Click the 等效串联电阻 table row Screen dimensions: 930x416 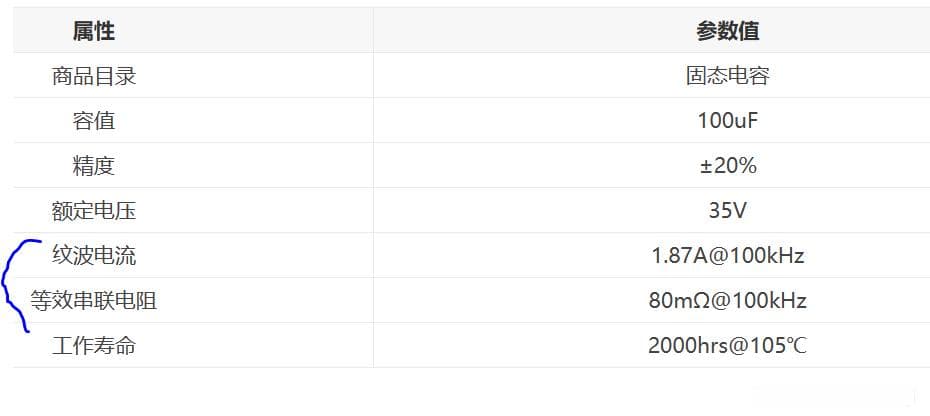point(472,301)
